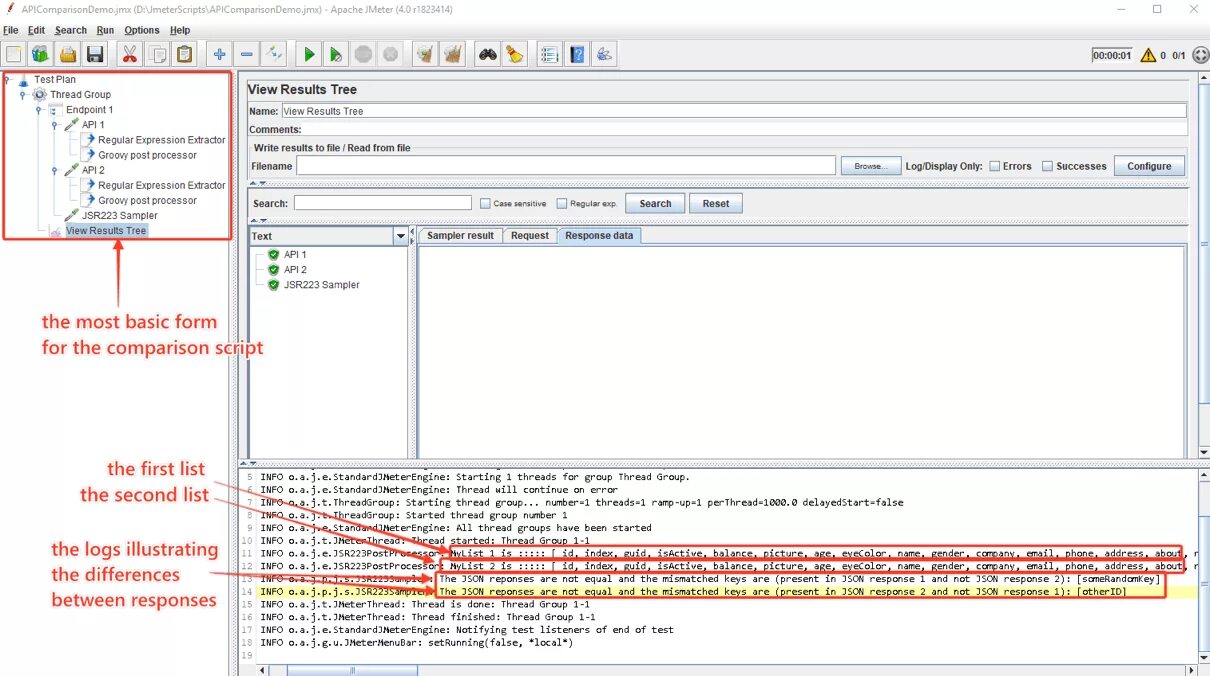Select View Results Tree in the tree
Image resolution: width=1210 pixels, height=676 pixels.
pyautogui.click(x=106, y=231)
